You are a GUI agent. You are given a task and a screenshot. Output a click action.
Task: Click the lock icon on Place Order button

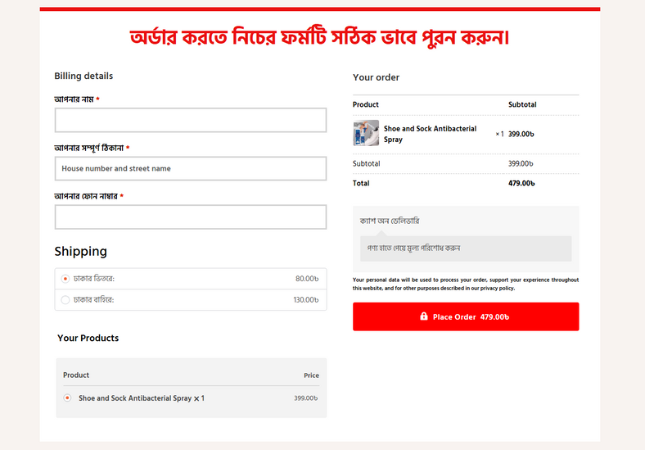[x=424, y=317]
